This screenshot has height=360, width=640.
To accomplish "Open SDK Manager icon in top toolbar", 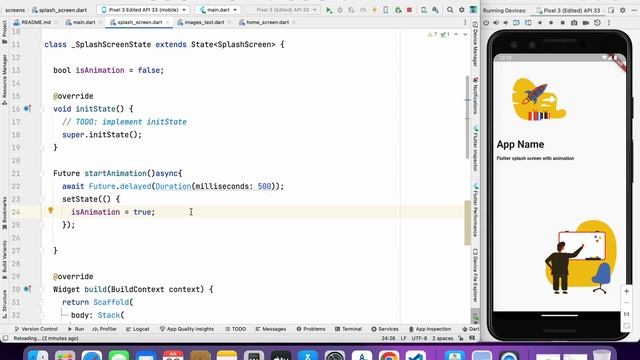I will (436, 10).
